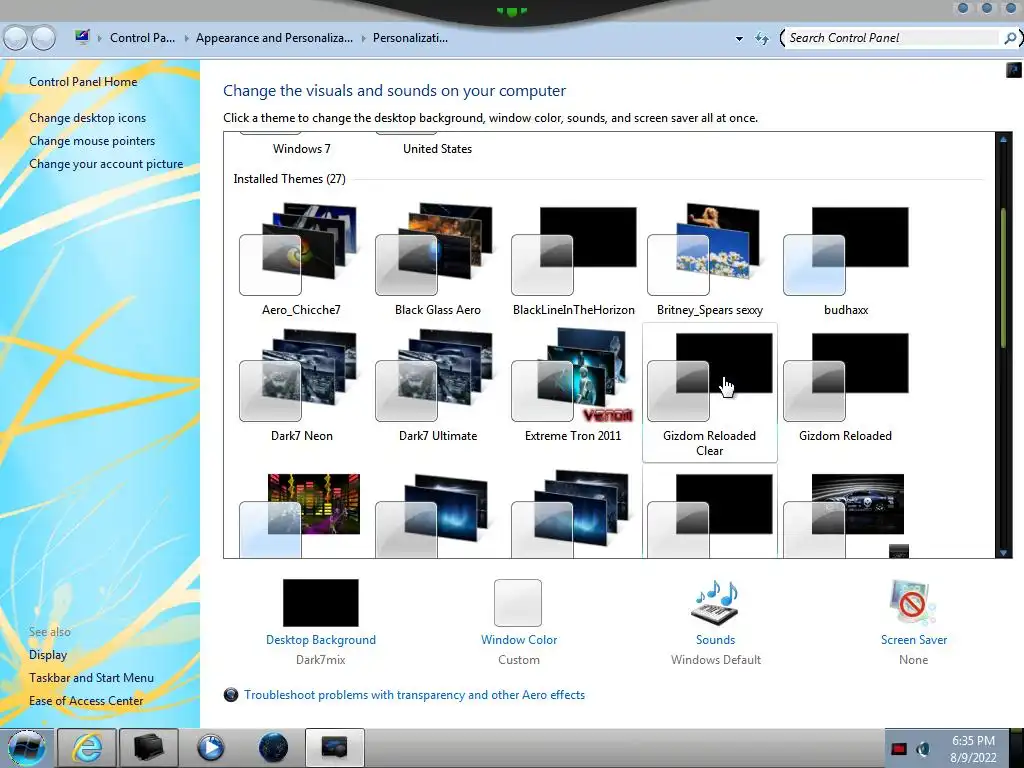The height and width of the screenshot is (768, 1024).
Task: Open the Screen Saver icon
Action: click(x=913, y=601)
